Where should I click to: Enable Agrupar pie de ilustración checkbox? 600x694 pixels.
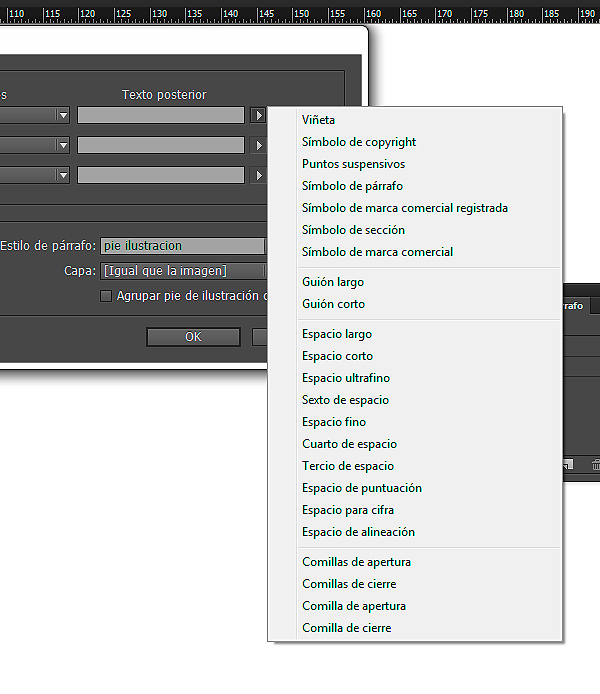coord(106,296)
